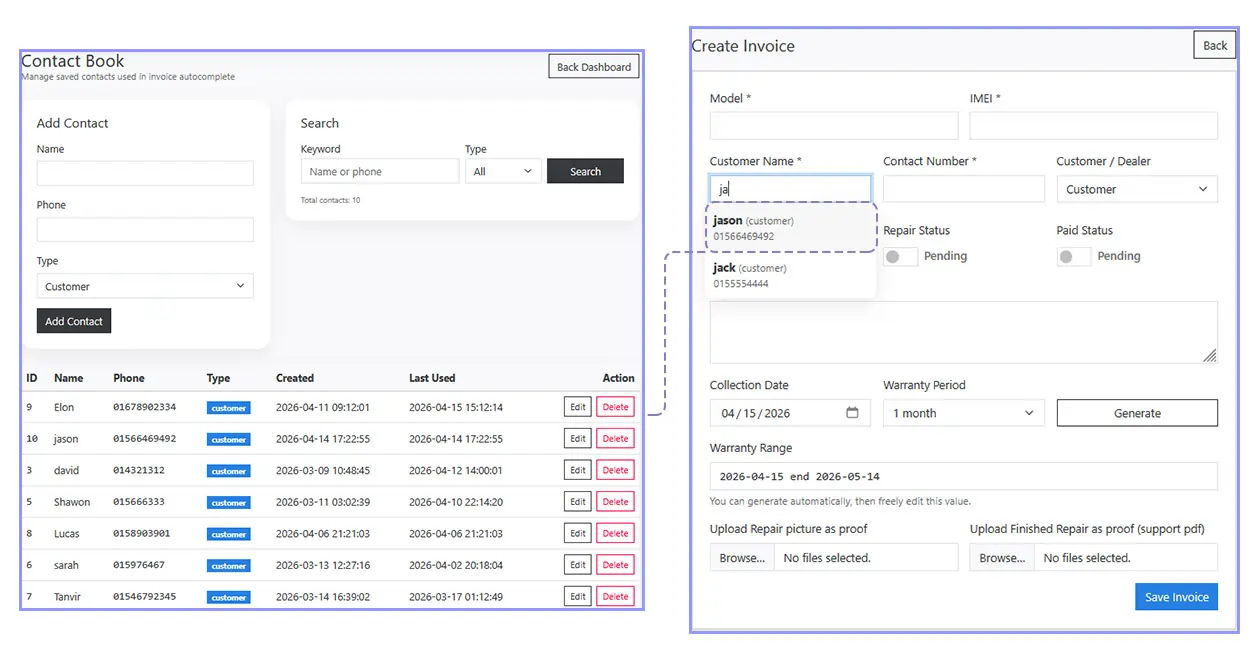This screenshot has width=1260, height=660.
Task: Click Back on the Create Invoice screen
Action: tap(1214, 44)
